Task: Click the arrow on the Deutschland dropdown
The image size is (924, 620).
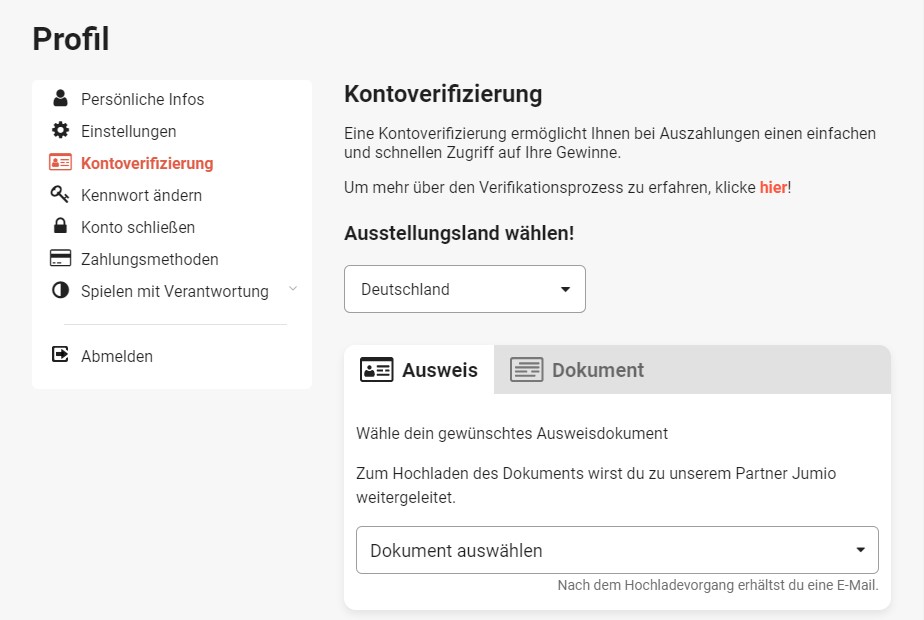Action: pos(565,289)
